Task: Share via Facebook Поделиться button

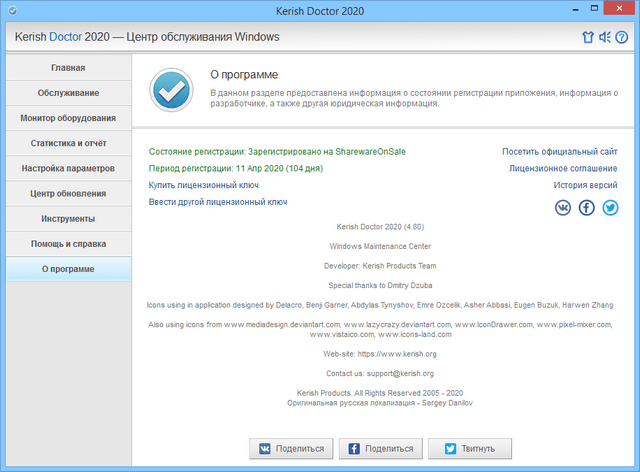Action: (x=381, y=449)
